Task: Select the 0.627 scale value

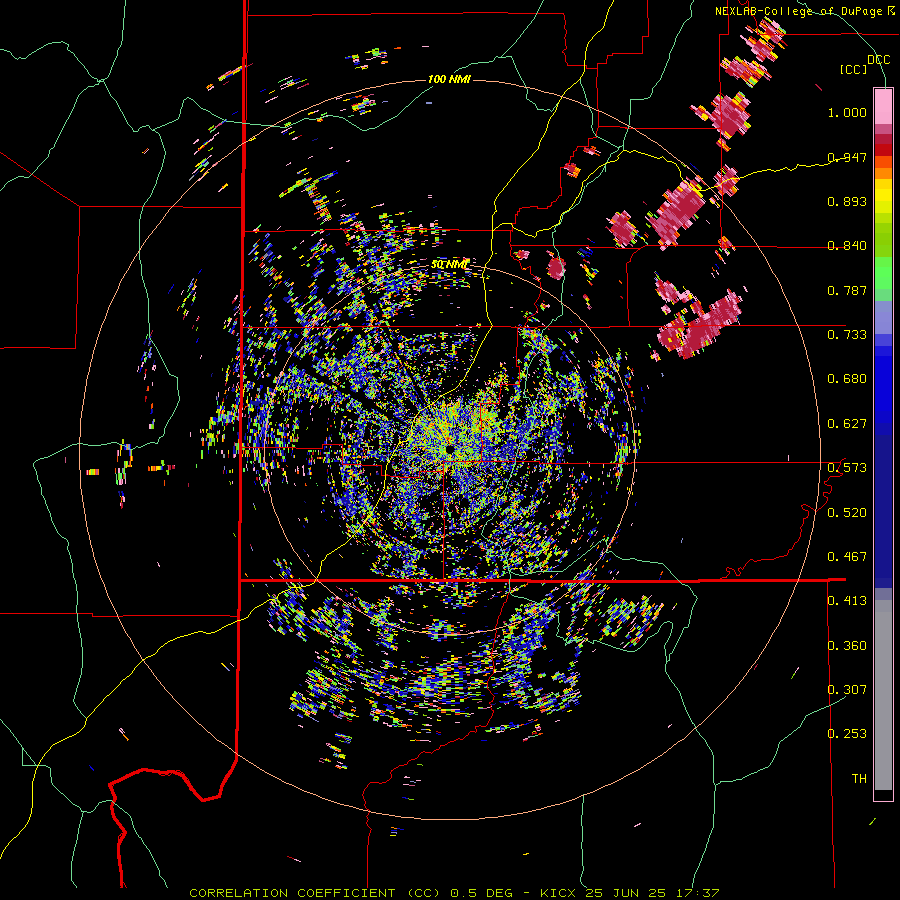Action: point(847,424)
